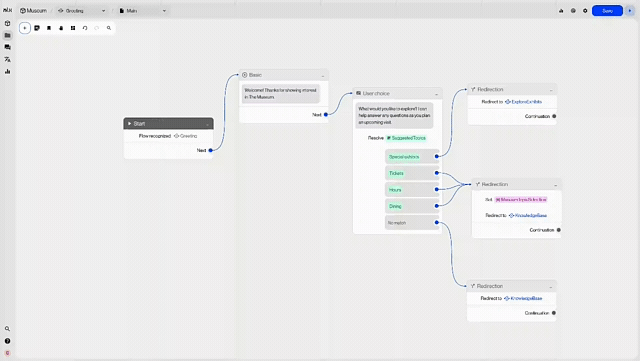Open the cube icon in left sidebar
Image resolution: width=640 pixels, height=361 pixels.
click(7, 23)
